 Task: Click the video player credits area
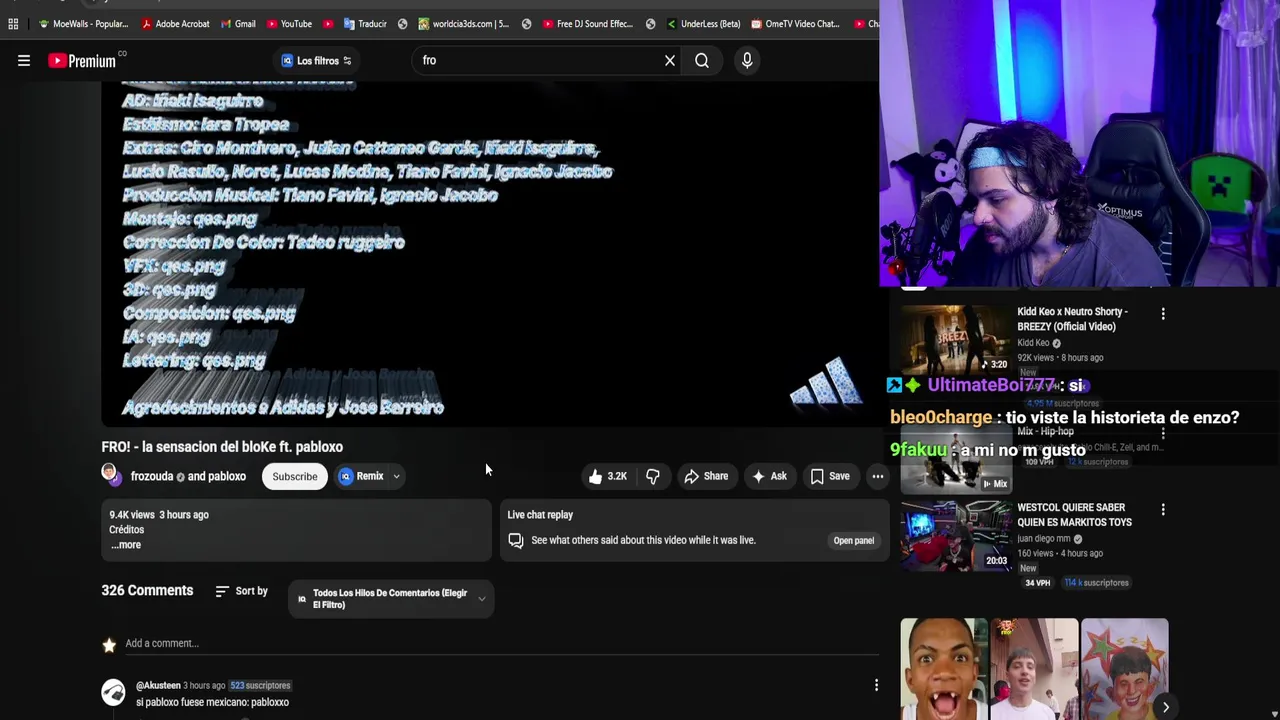[x=490, y=254]
